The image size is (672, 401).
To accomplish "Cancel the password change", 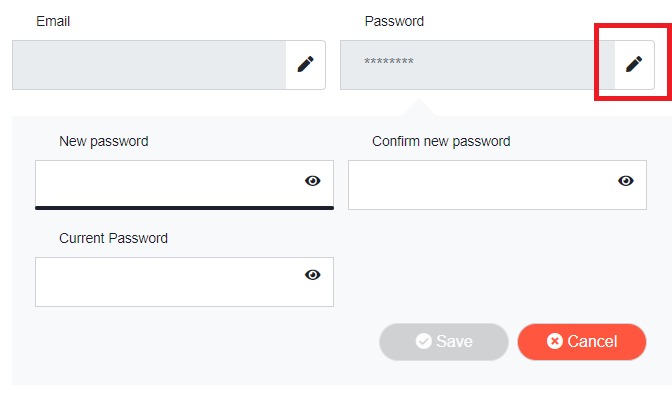I will point(582,342).
